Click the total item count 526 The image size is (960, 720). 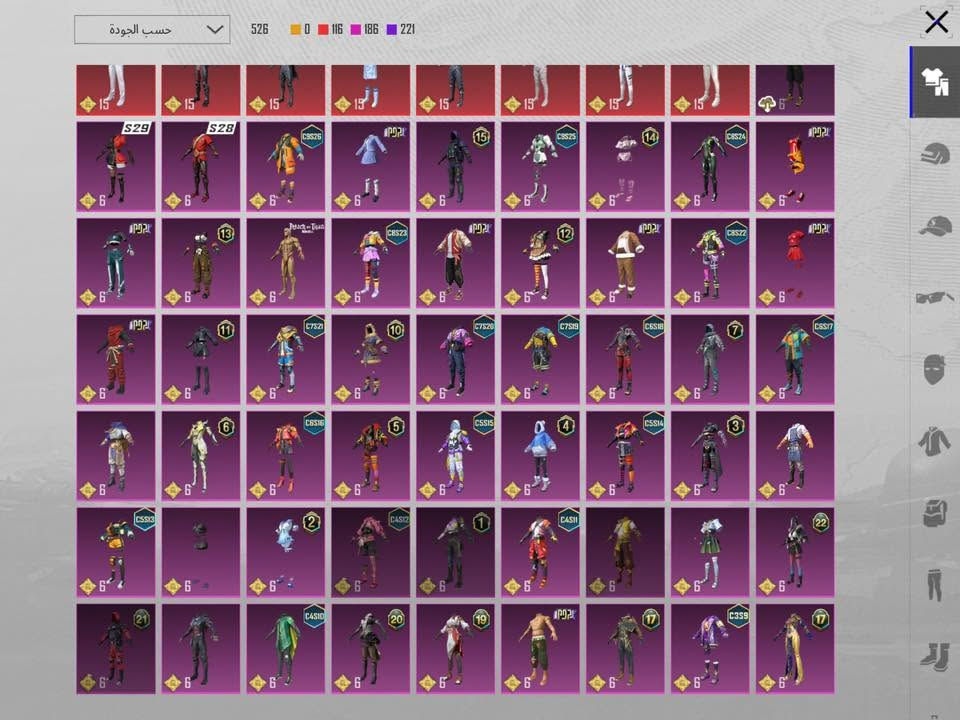260,29
